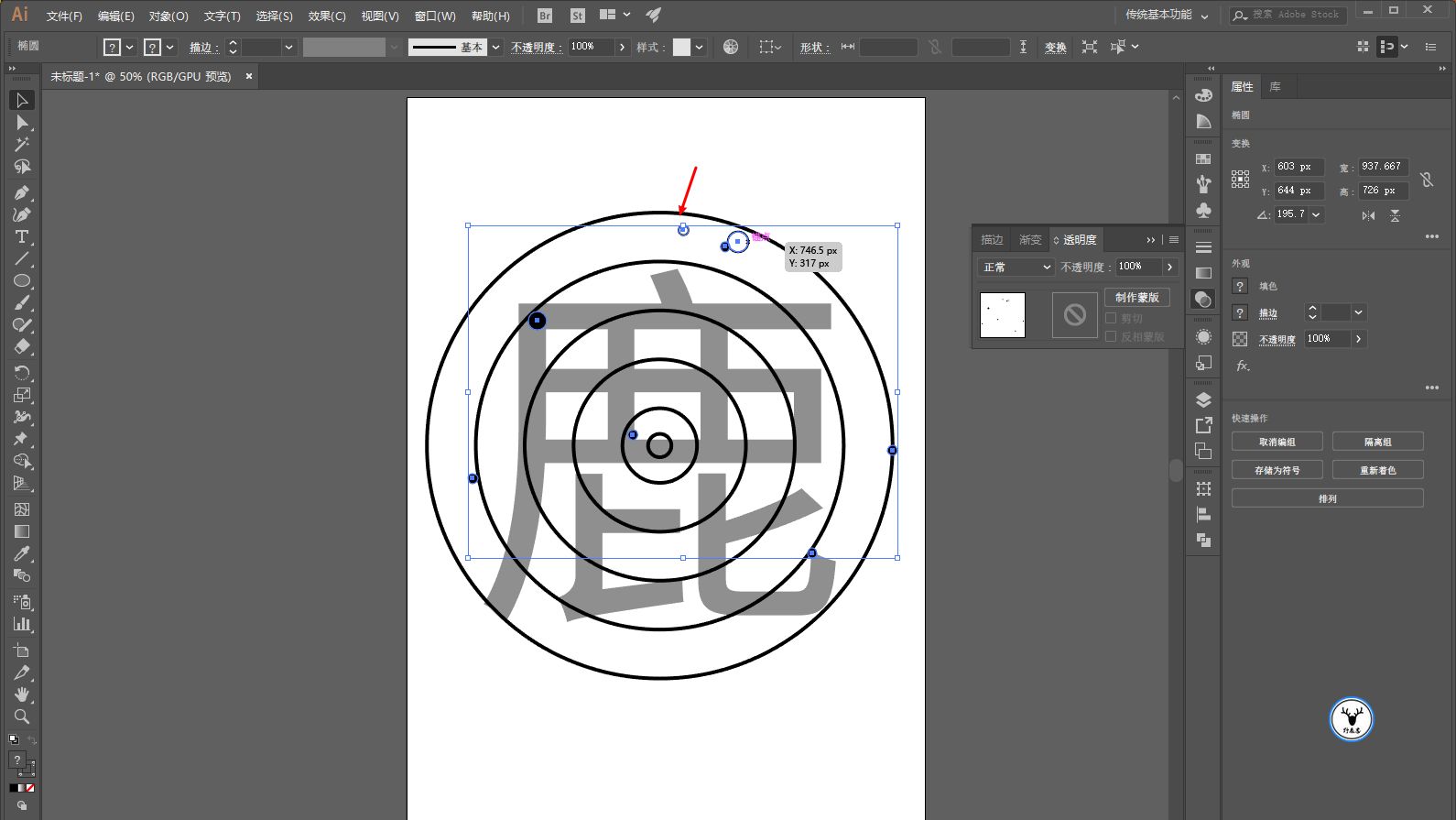Open the blending mode dropdown in Transparency panel
Screen dimensions: 1456x820
[x=1016, y=267]
